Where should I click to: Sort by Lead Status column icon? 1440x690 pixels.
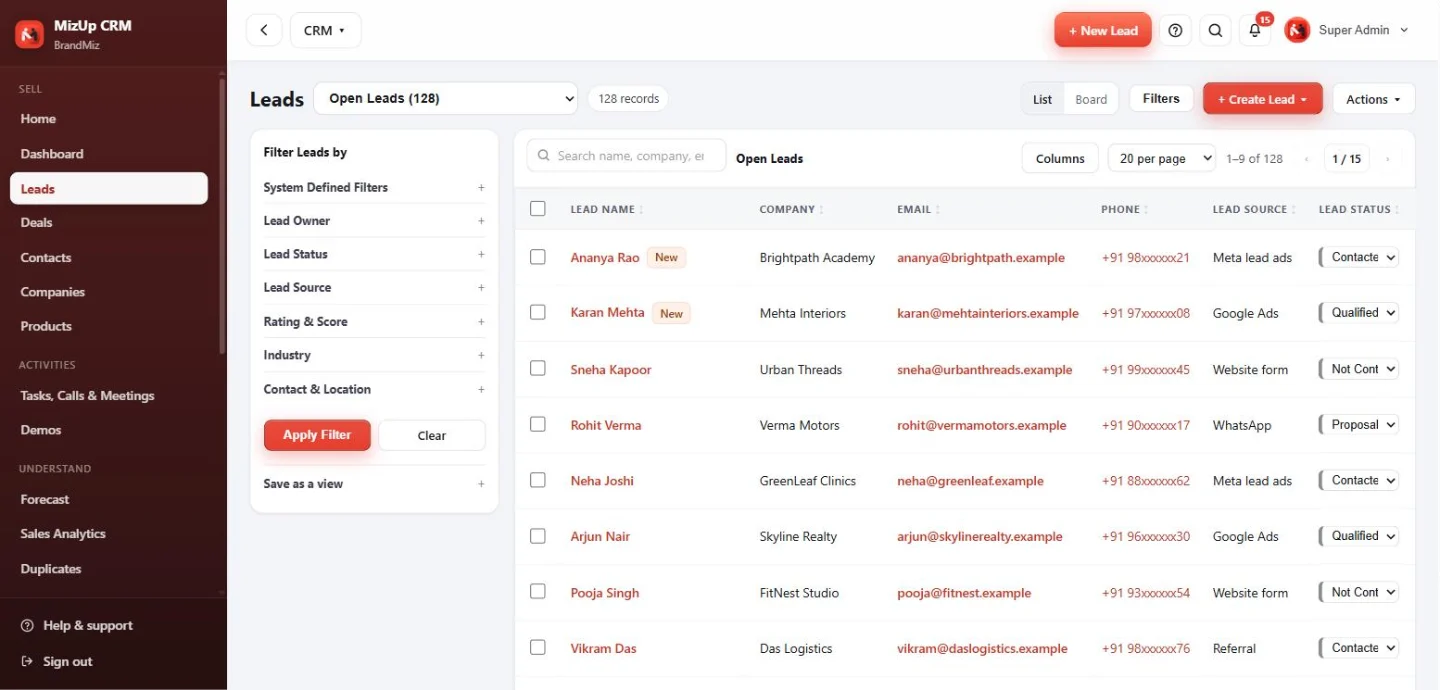click(x=1397, y=210)
